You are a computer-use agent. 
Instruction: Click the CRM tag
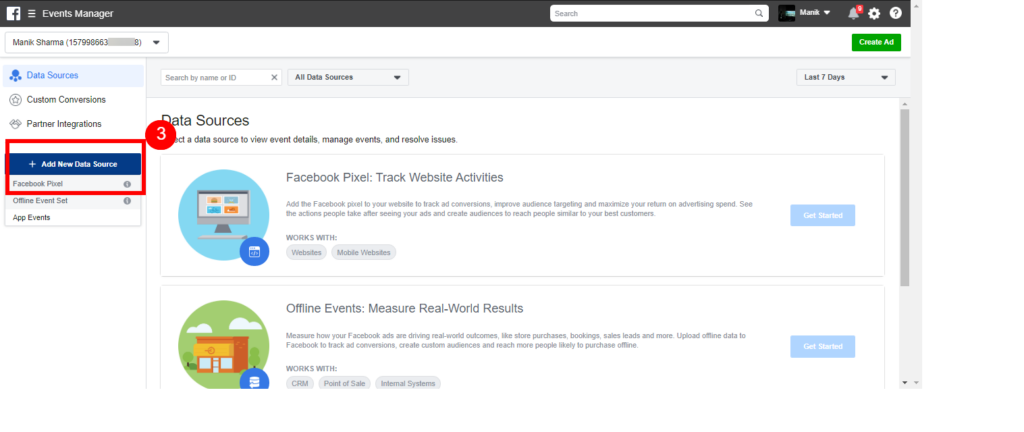[x=300, y=384]
